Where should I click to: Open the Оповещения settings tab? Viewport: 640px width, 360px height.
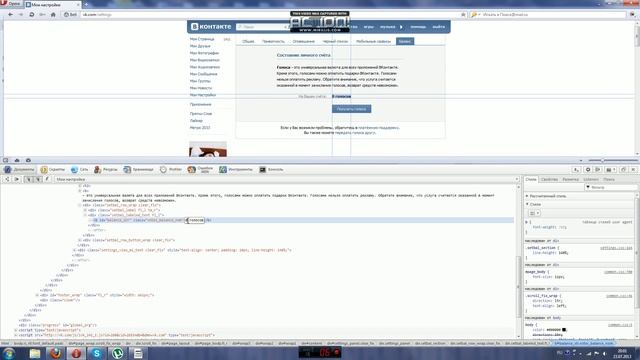pos(303,41)
